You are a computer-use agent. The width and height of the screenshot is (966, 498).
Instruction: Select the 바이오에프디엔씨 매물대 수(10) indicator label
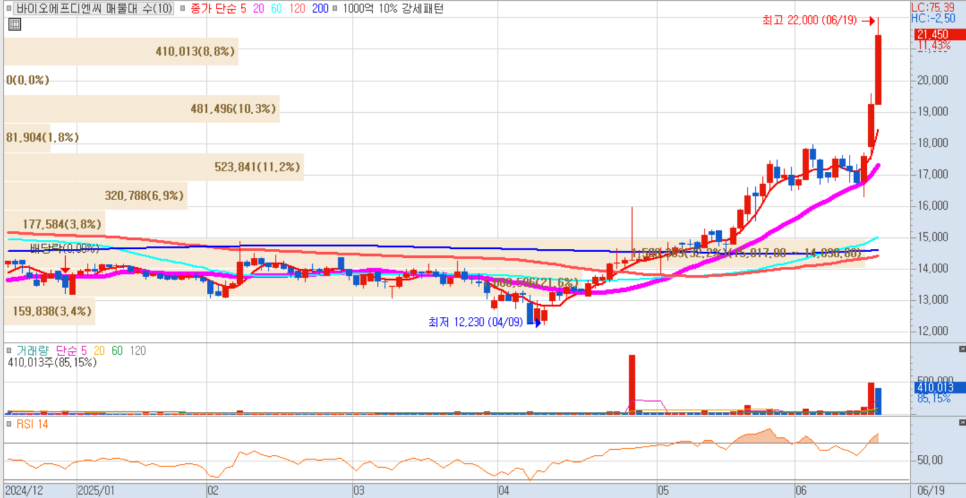click(x=94, y=9)
